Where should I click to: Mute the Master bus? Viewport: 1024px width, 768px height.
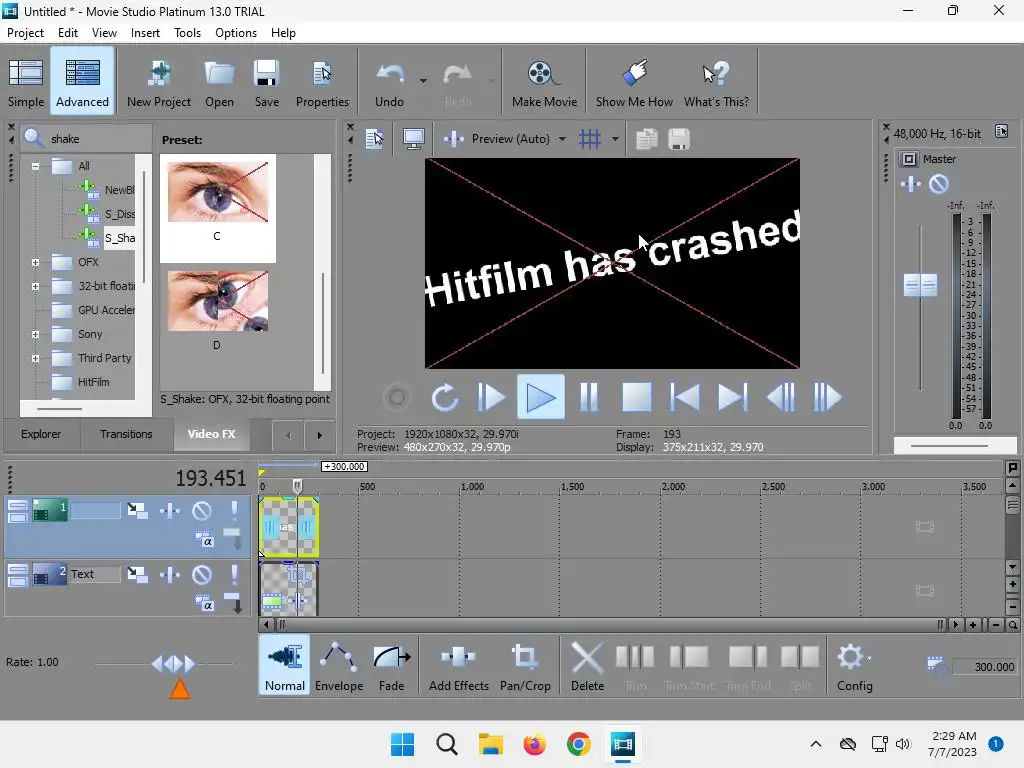click(x=938, y=184)
